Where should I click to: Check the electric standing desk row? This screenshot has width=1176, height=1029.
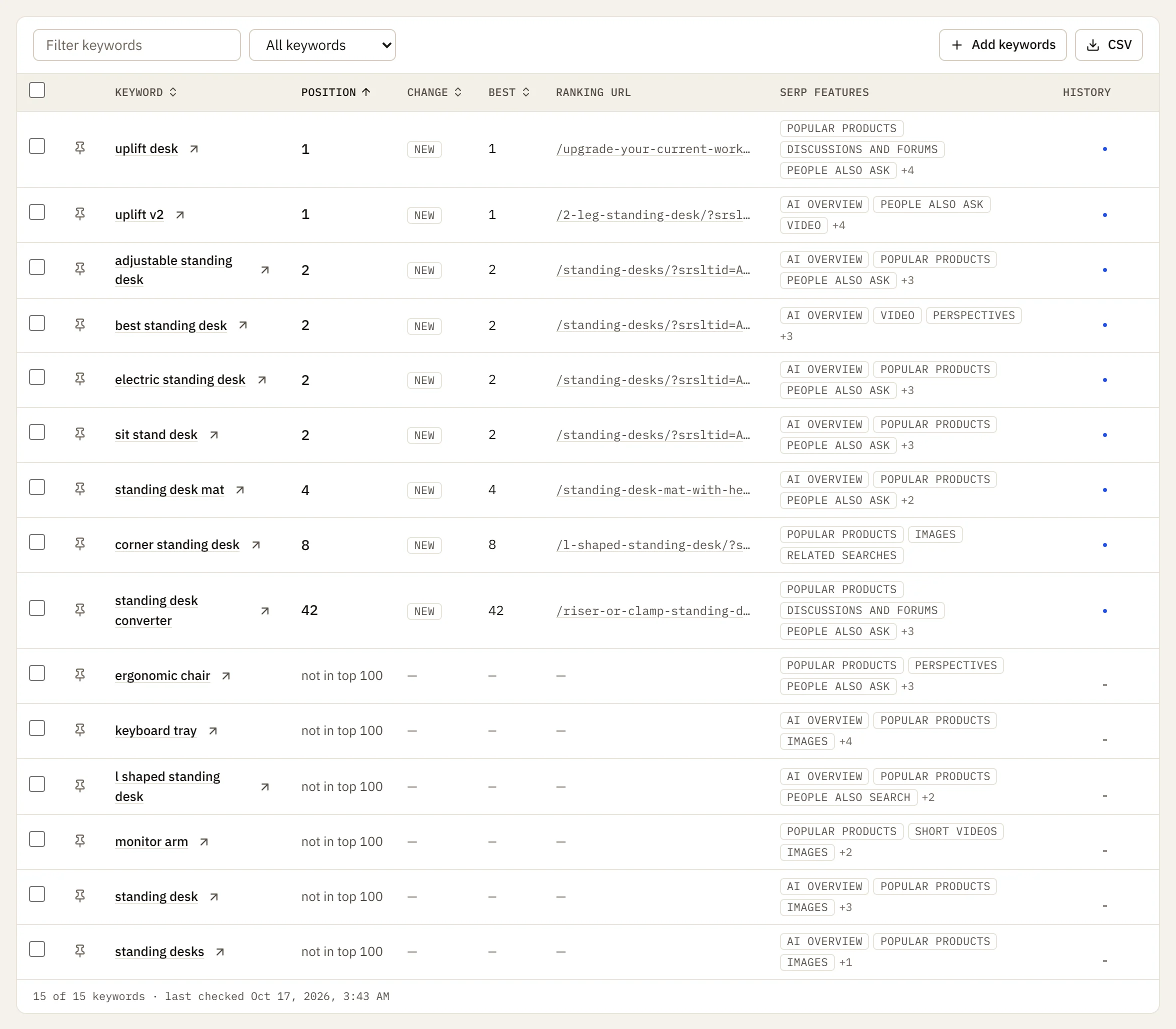point(37,377)
